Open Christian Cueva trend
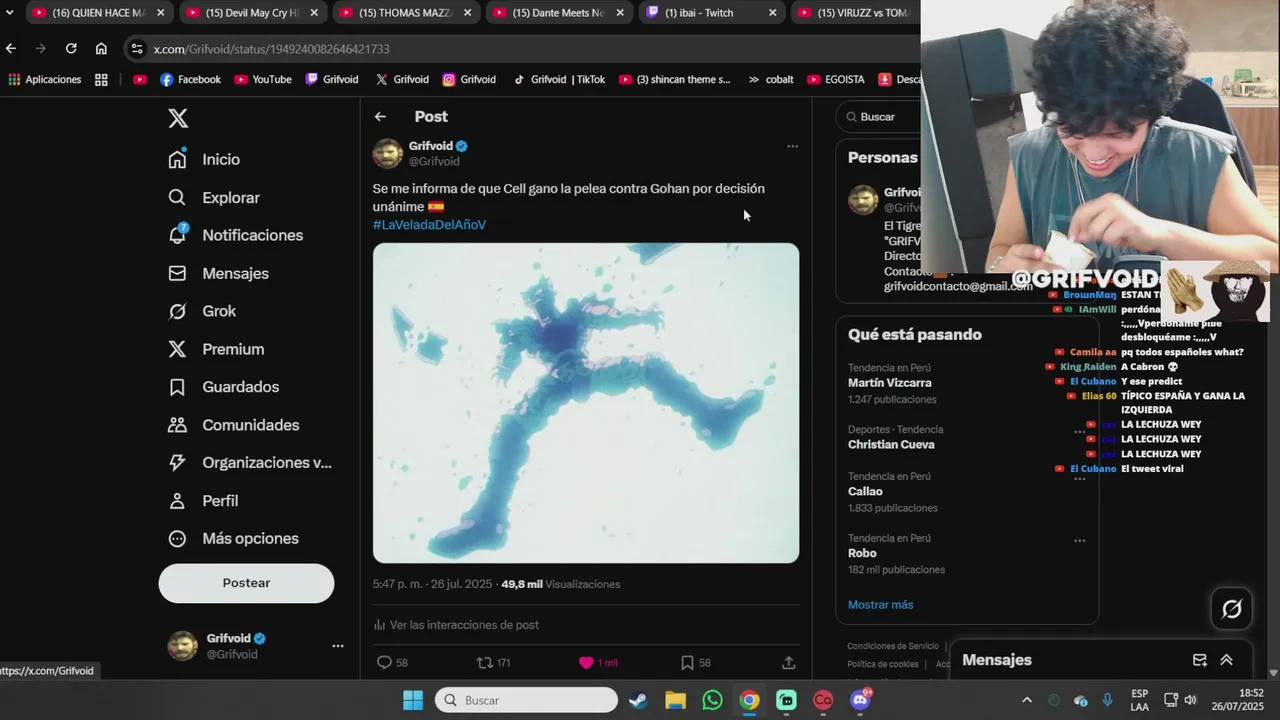 point(891,445)
